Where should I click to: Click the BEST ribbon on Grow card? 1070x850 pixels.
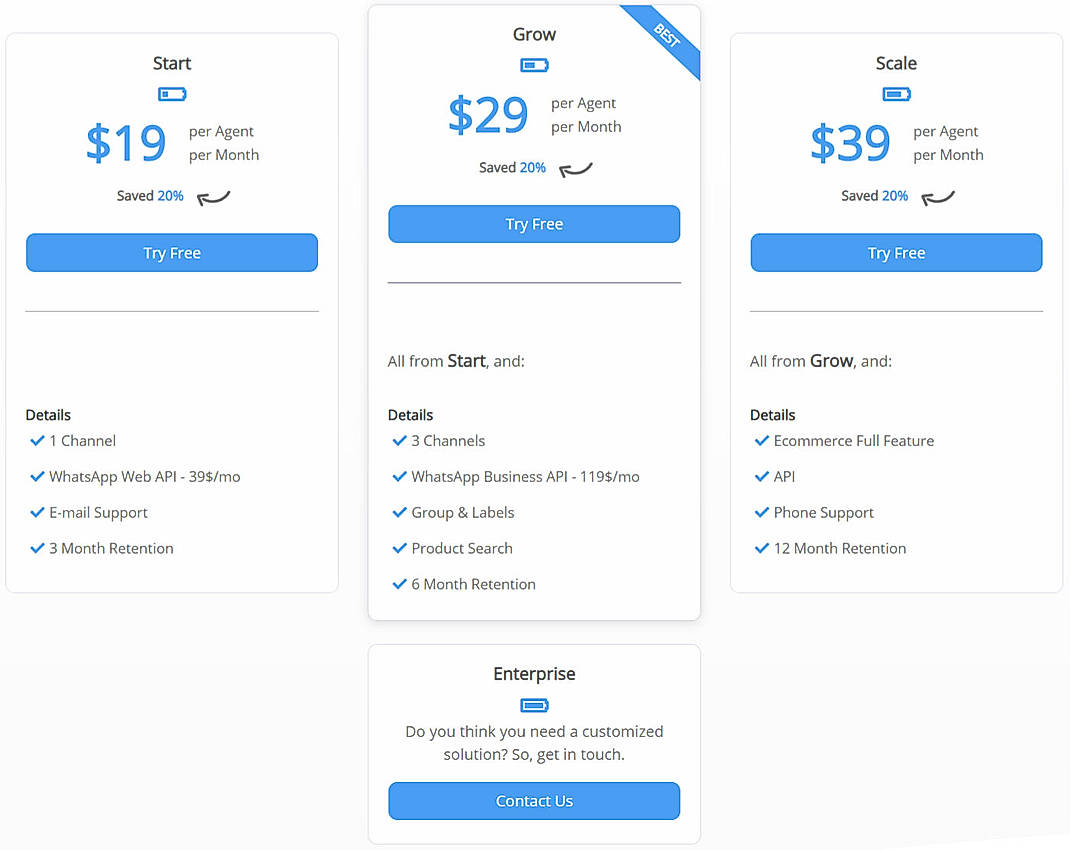click(666, 35)
